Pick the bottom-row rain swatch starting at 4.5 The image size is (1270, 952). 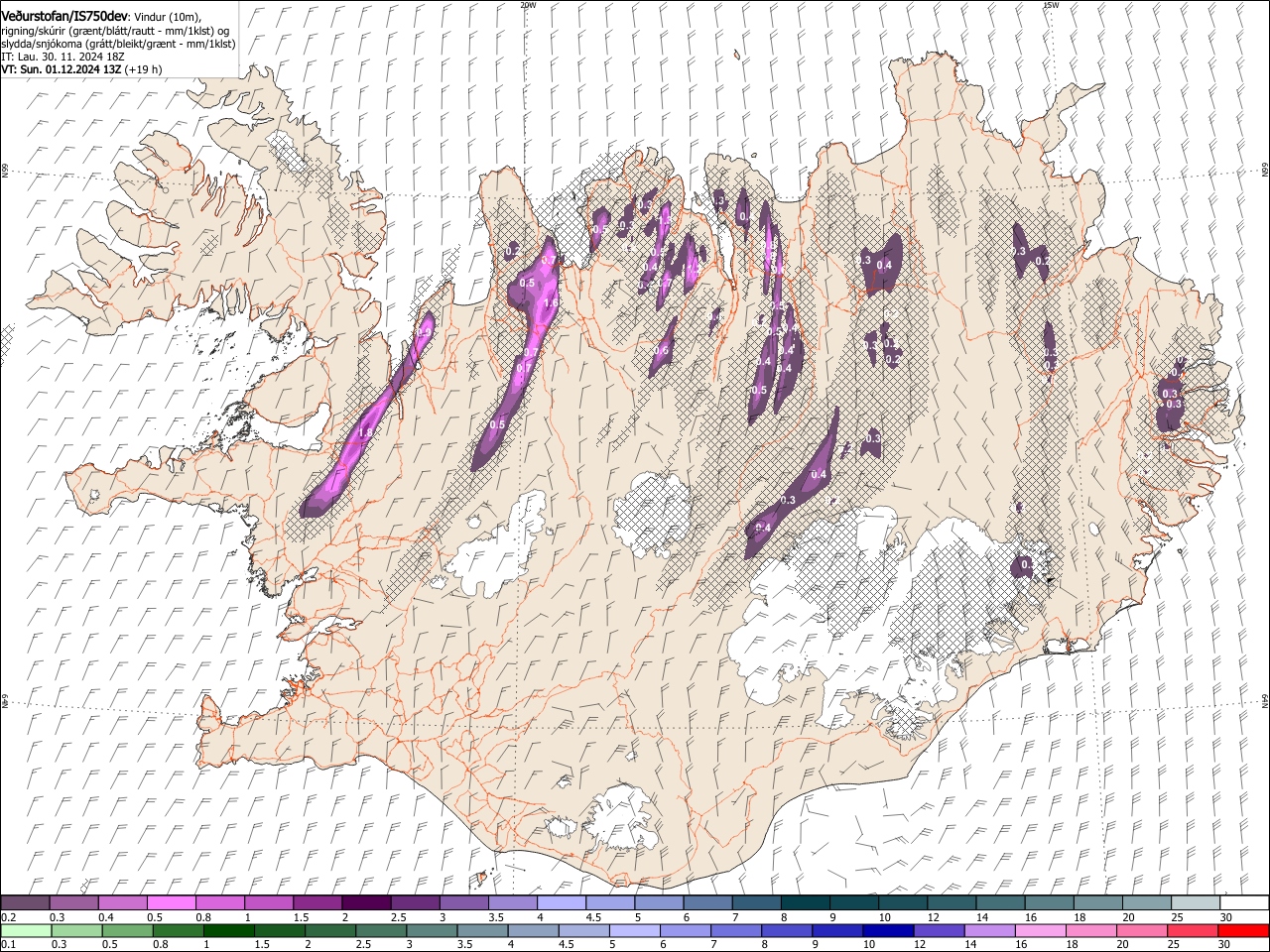[x=582, y=930]
